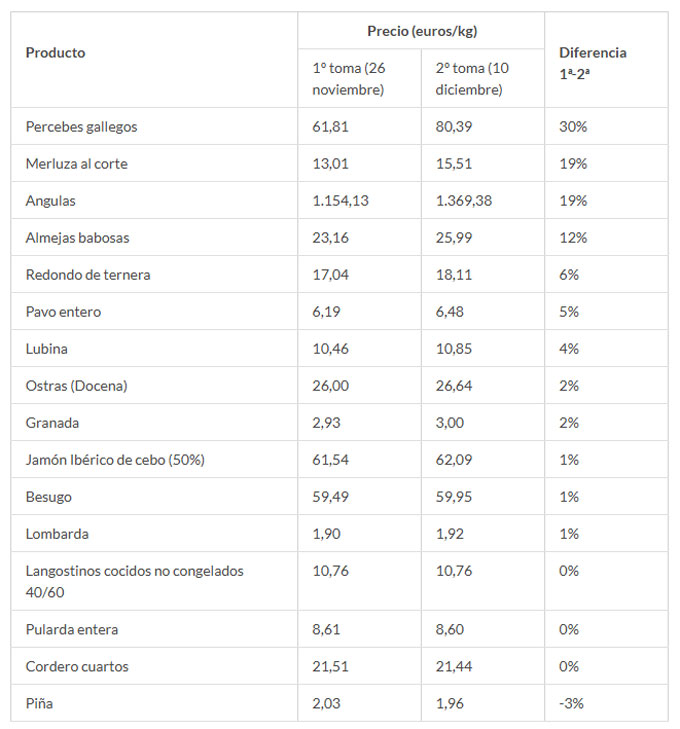Select the Almejas babosas product cell
This screenshot has height=729, width=680.
click(x=78, y=238)
